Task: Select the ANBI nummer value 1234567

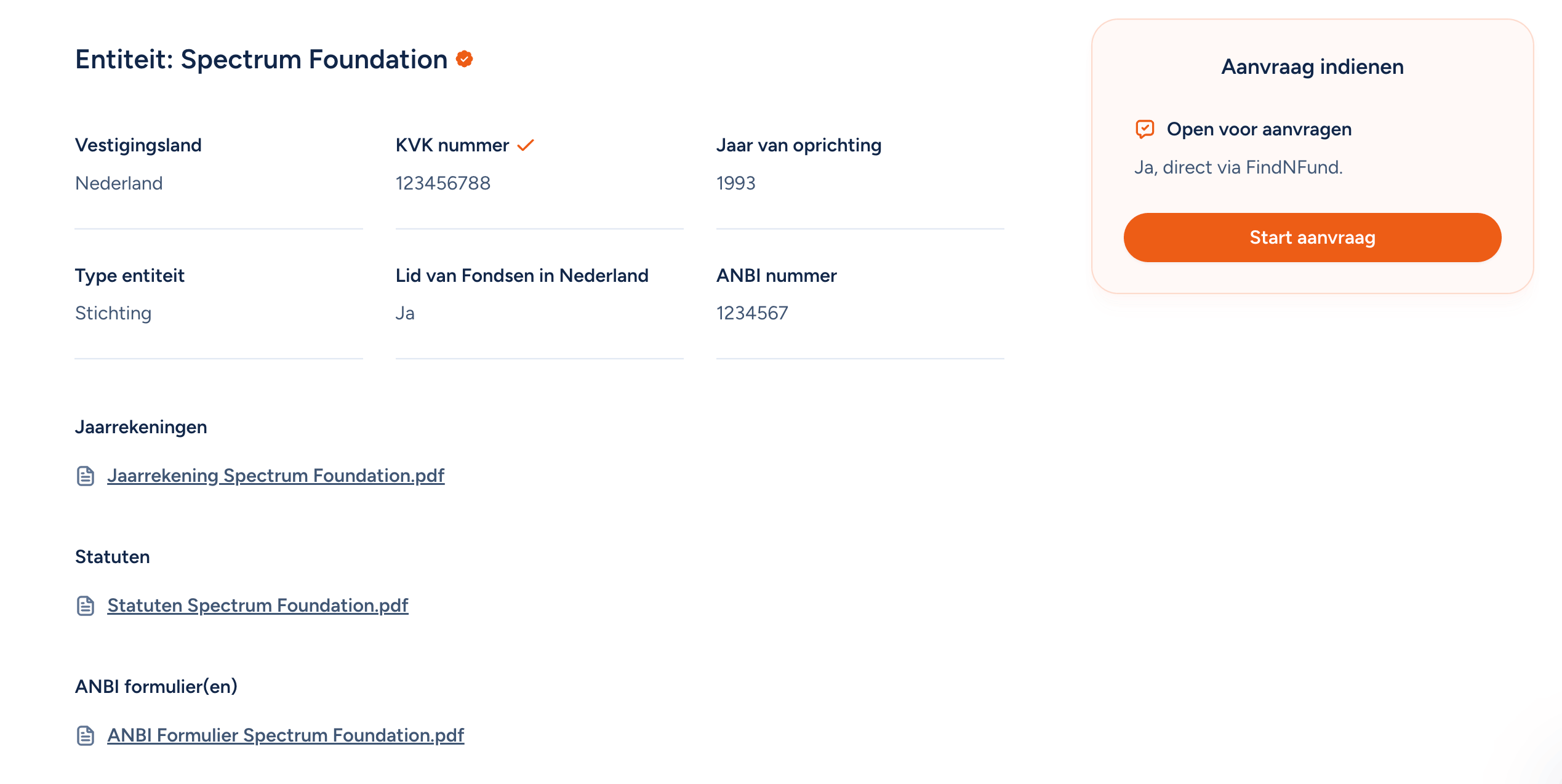Action: pyautogui.click(x=751, y=313)
